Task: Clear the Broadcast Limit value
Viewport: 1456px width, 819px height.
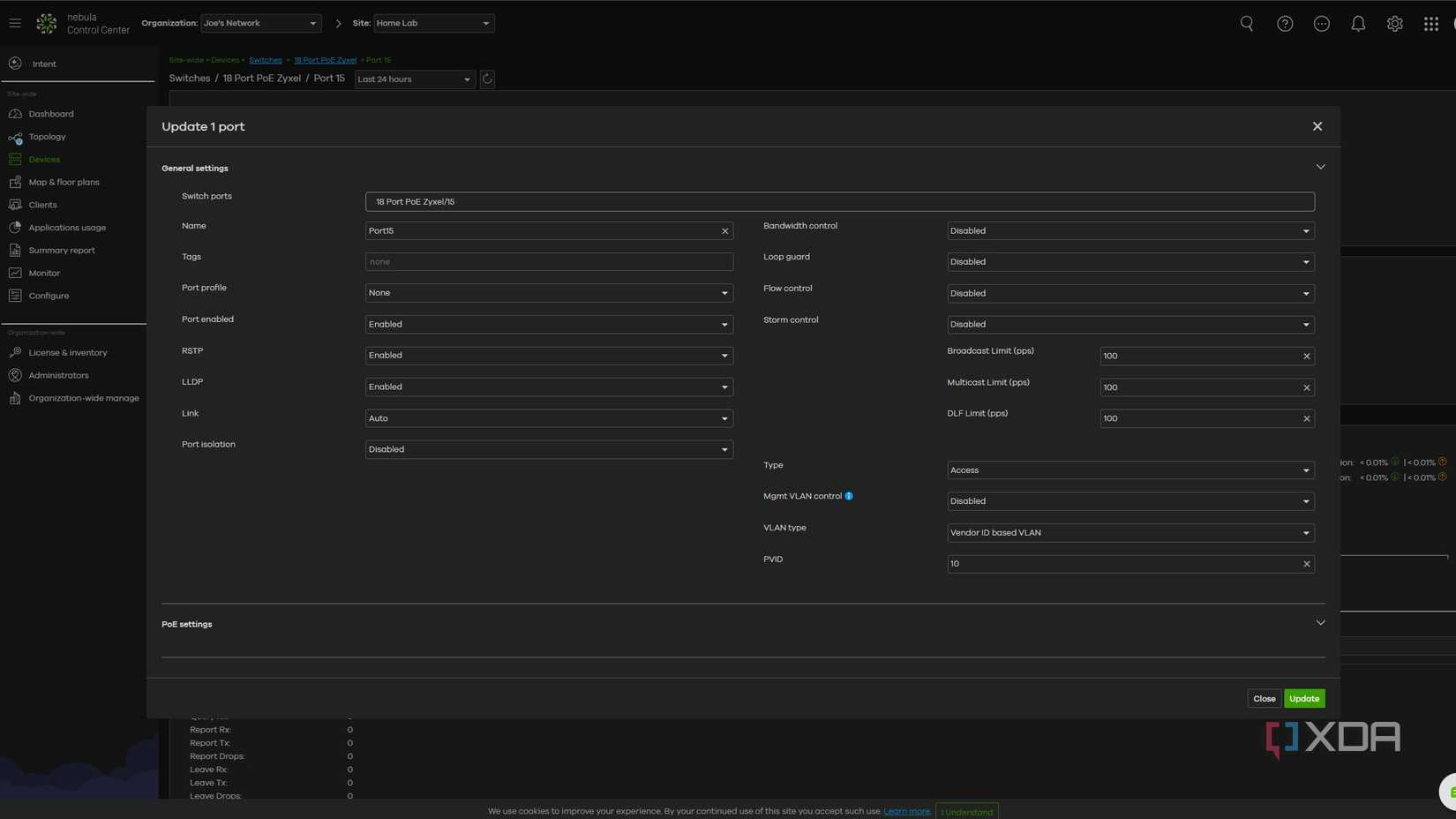Action: [x=1307, y=357]
